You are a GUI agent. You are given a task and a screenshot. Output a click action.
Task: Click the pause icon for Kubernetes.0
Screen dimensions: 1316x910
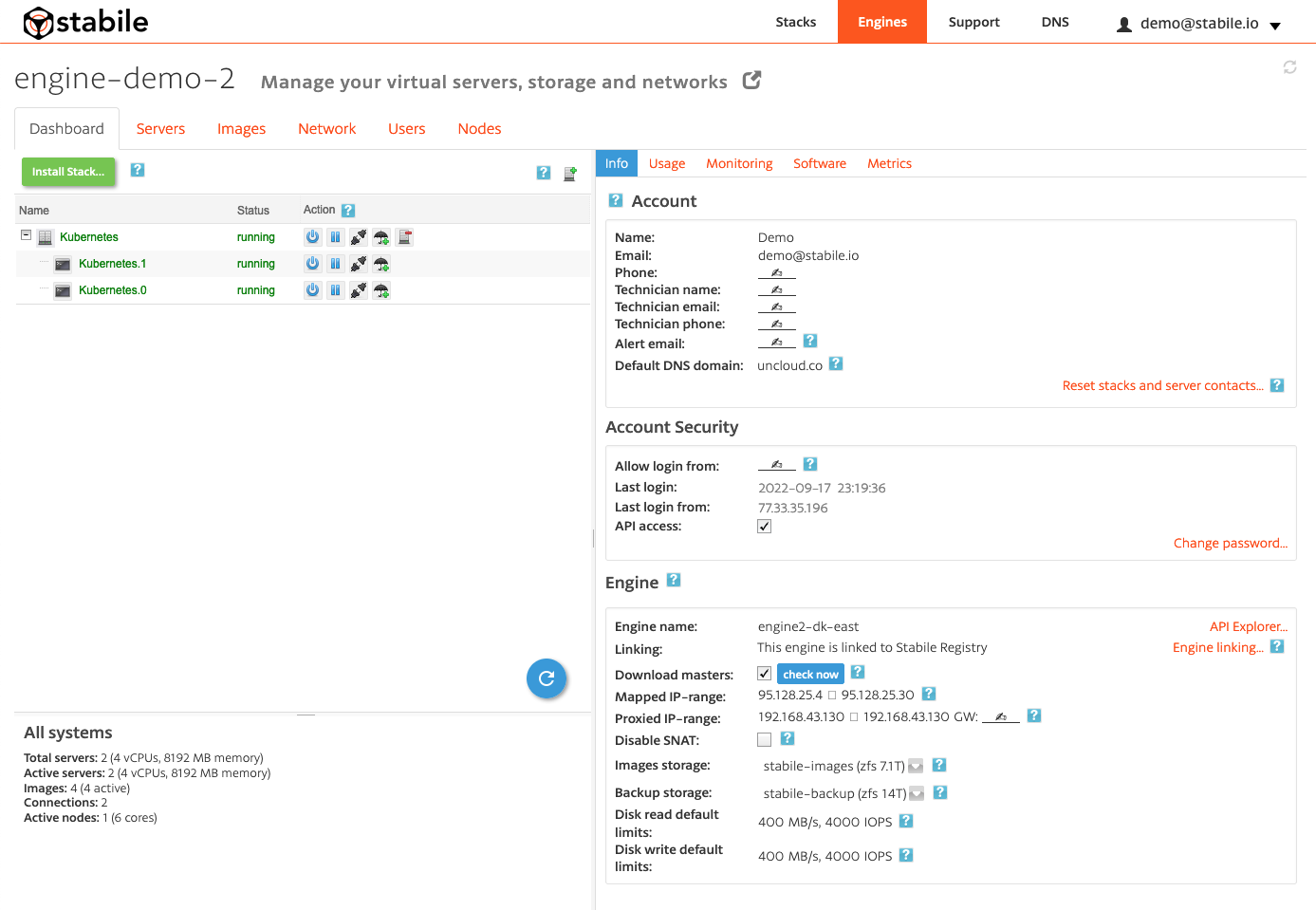tap(336, 290)
